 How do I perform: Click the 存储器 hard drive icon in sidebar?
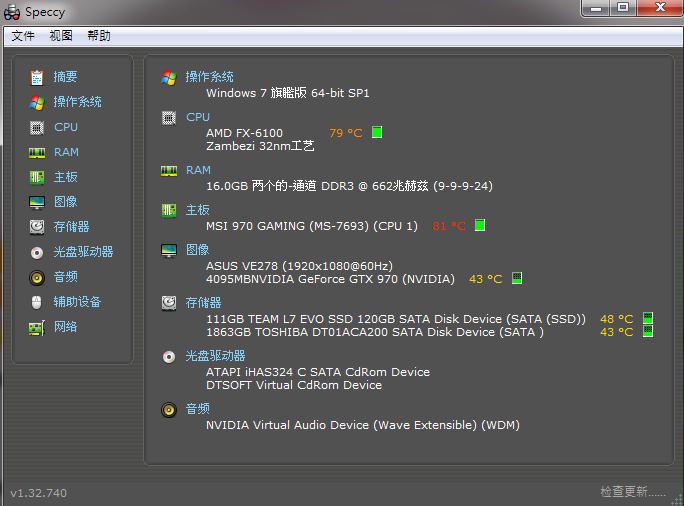(37, 227)
